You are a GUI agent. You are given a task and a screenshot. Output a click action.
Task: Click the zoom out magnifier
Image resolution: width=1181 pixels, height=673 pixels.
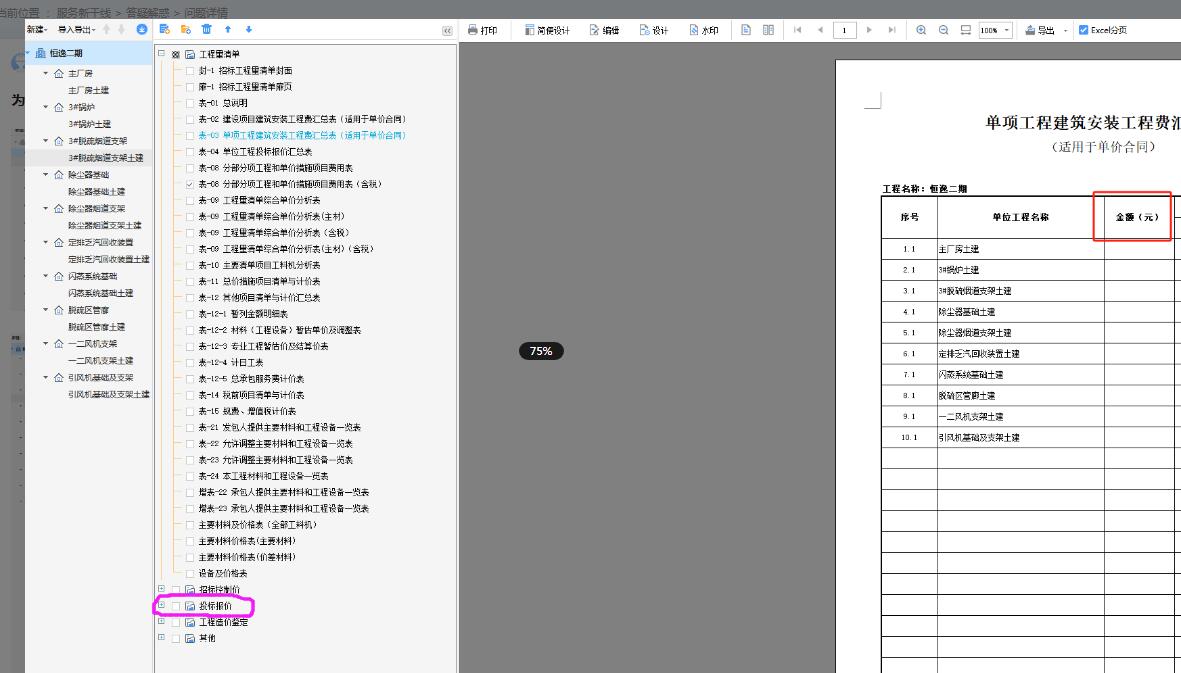pos(944,30)
